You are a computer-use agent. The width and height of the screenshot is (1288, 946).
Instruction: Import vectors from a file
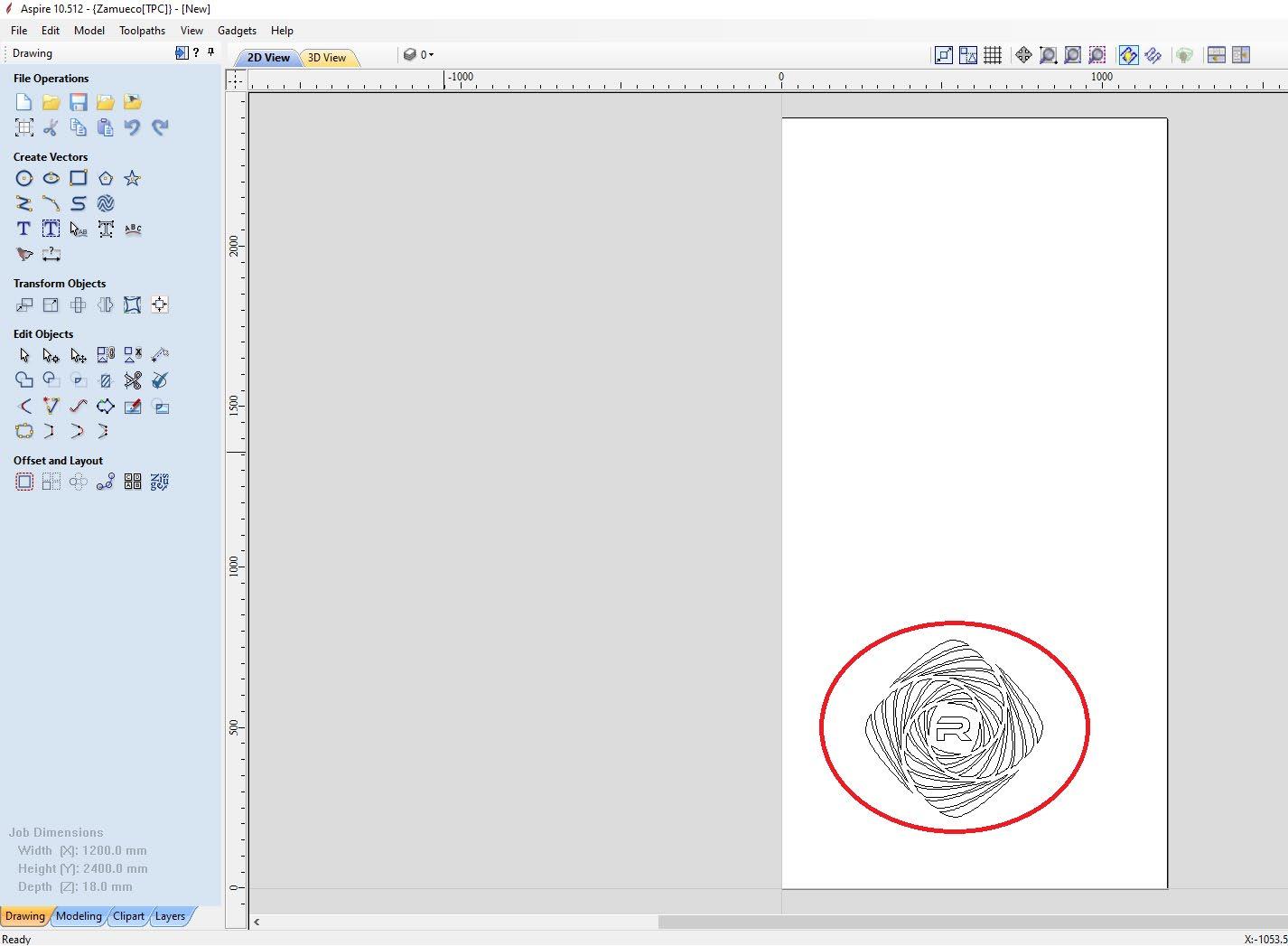(x=106, y=102)
